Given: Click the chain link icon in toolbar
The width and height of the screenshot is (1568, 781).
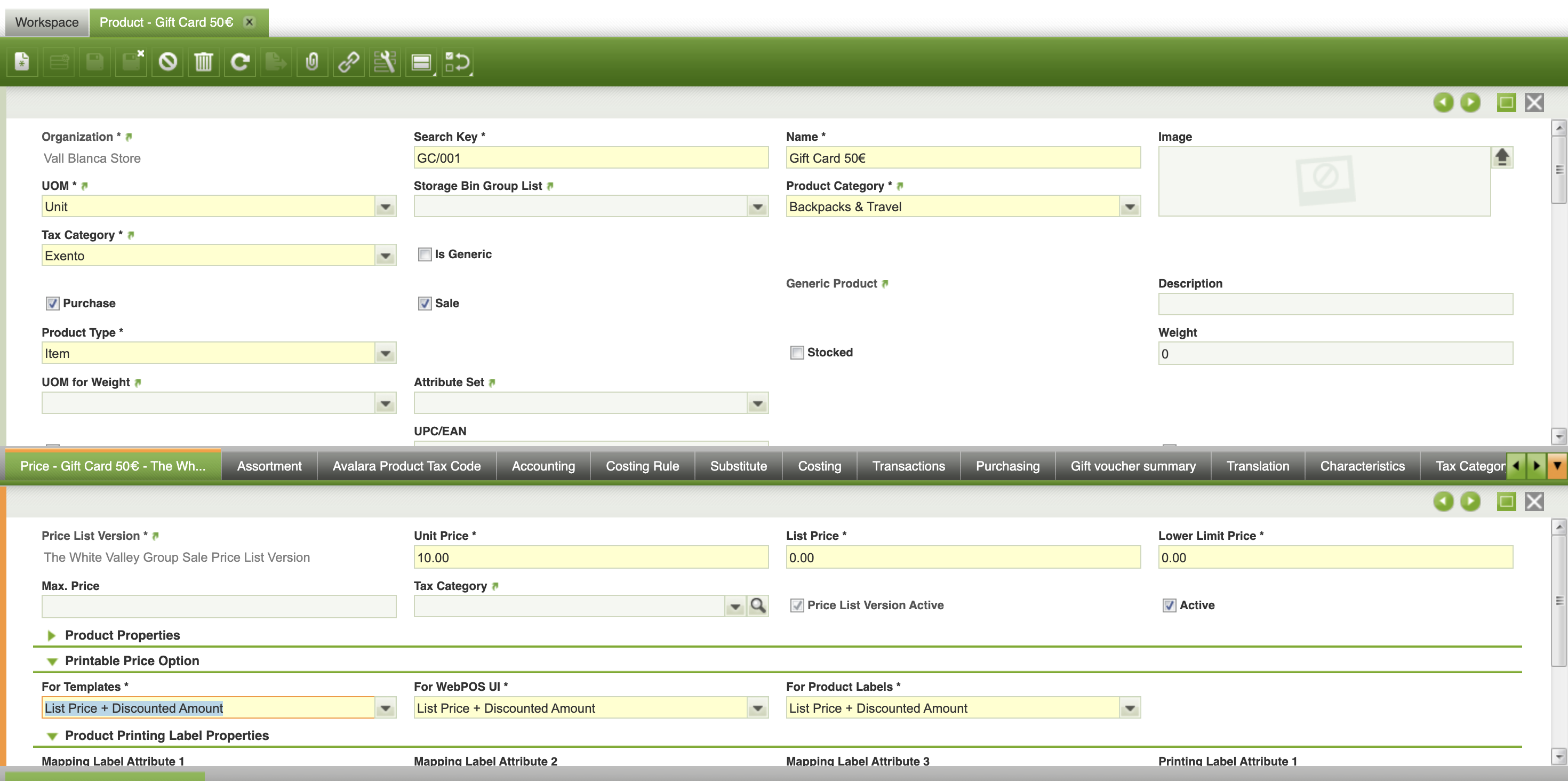Looking at the screenshot, I should [x=348, y=61].
